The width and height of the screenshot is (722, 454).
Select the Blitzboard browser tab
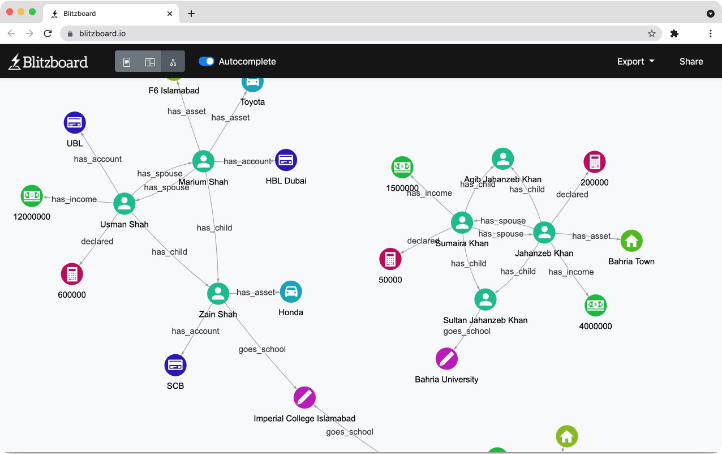(111, 13)
